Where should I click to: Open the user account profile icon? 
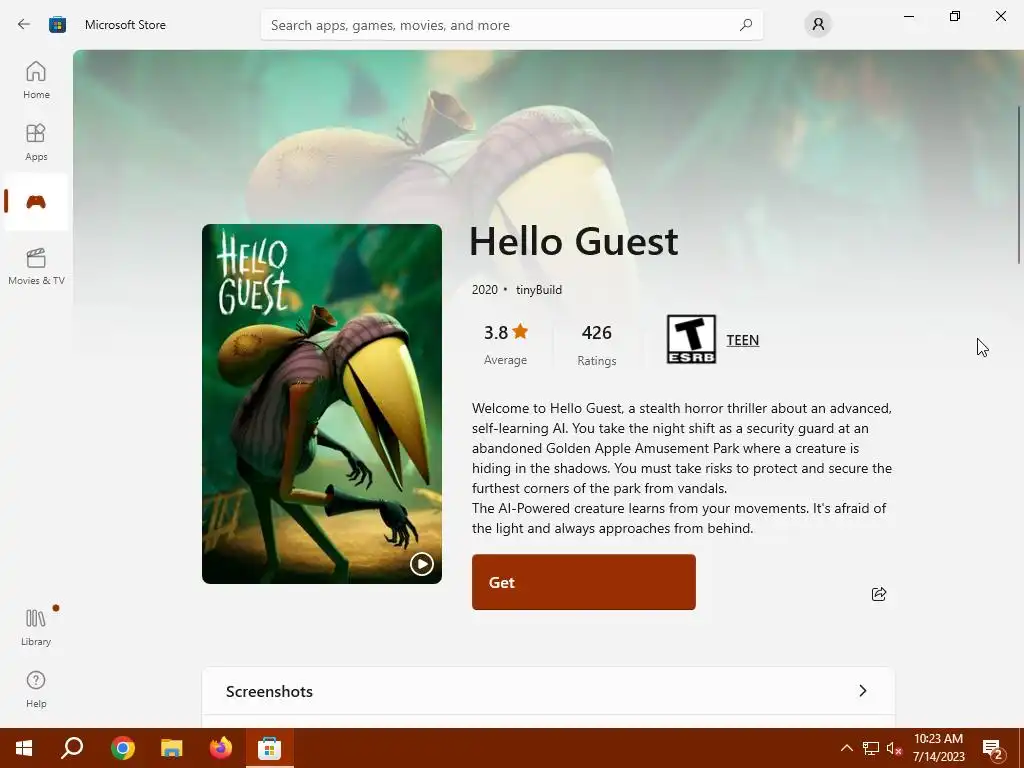click(818, 25)
